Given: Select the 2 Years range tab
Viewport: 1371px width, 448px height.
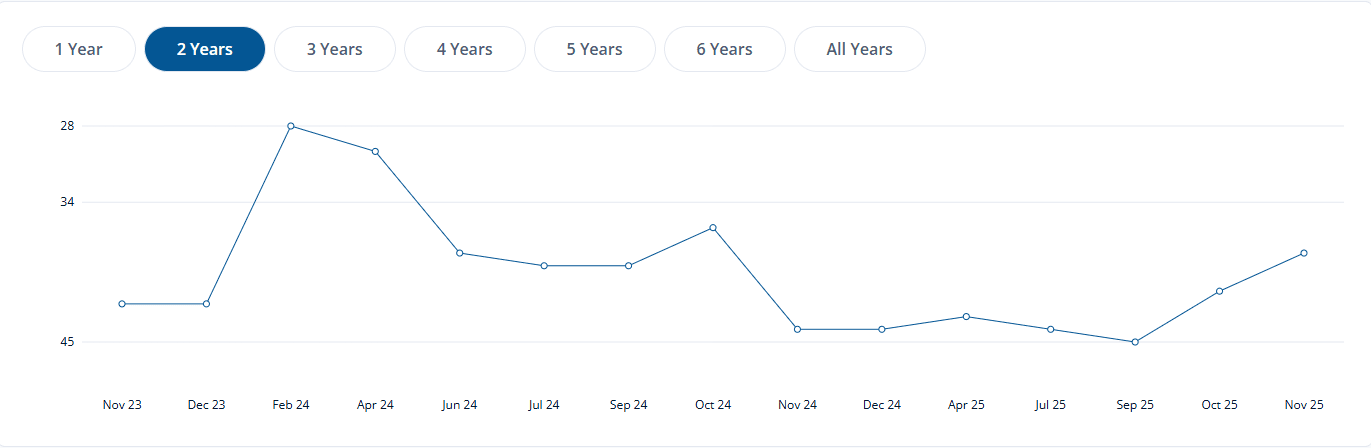Looking at the screenshot, I should [x=205, y=49].
